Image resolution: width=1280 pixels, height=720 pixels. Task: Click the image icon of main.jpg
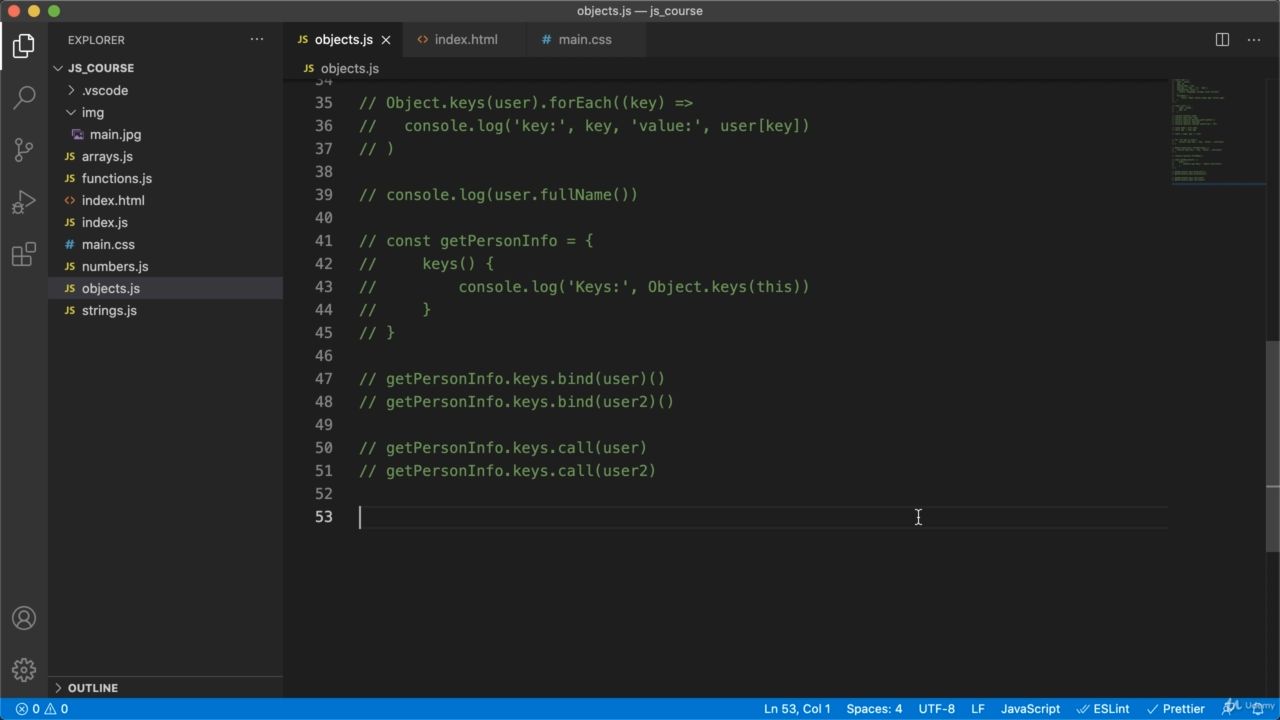click(x=78, y=134)
